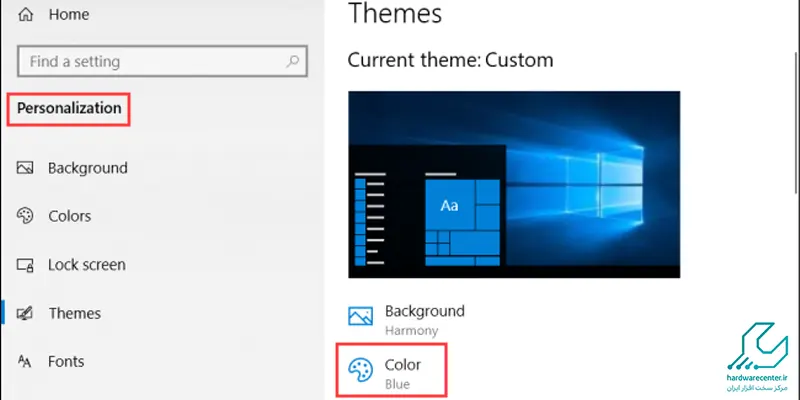This screenshot has width=800, height=400.
Task: Click the theme Color palette icon
Action: (x=361, y=370)
